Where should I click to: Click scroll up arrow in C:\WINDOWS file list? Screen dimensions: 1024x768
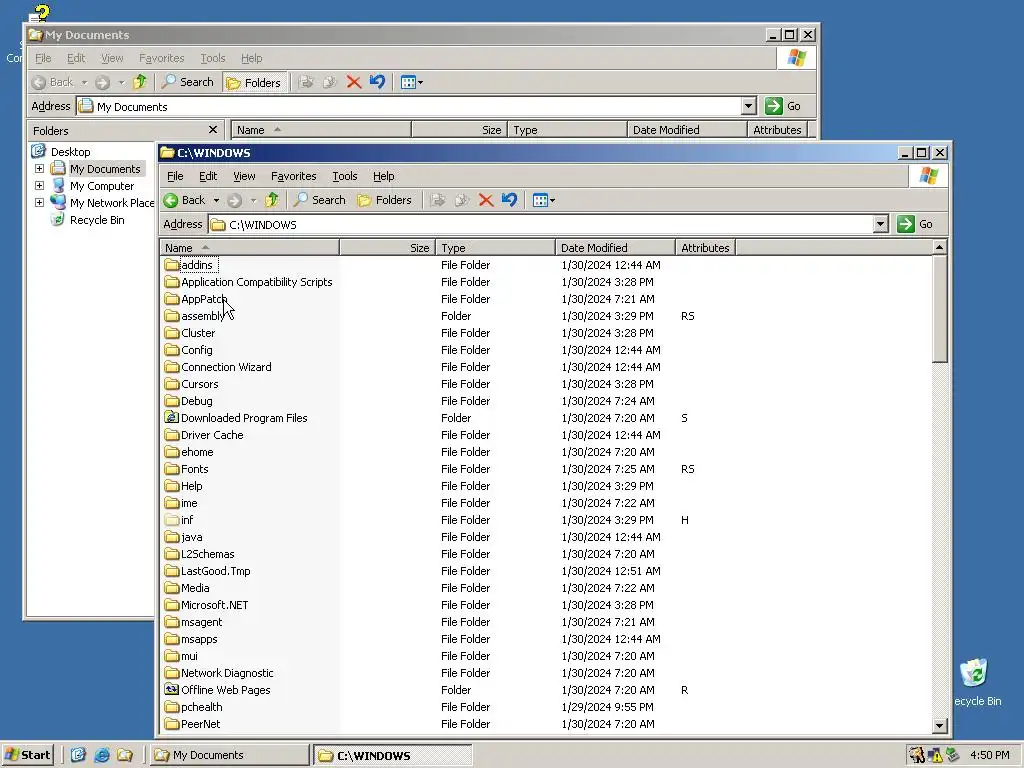pos(939,248)
